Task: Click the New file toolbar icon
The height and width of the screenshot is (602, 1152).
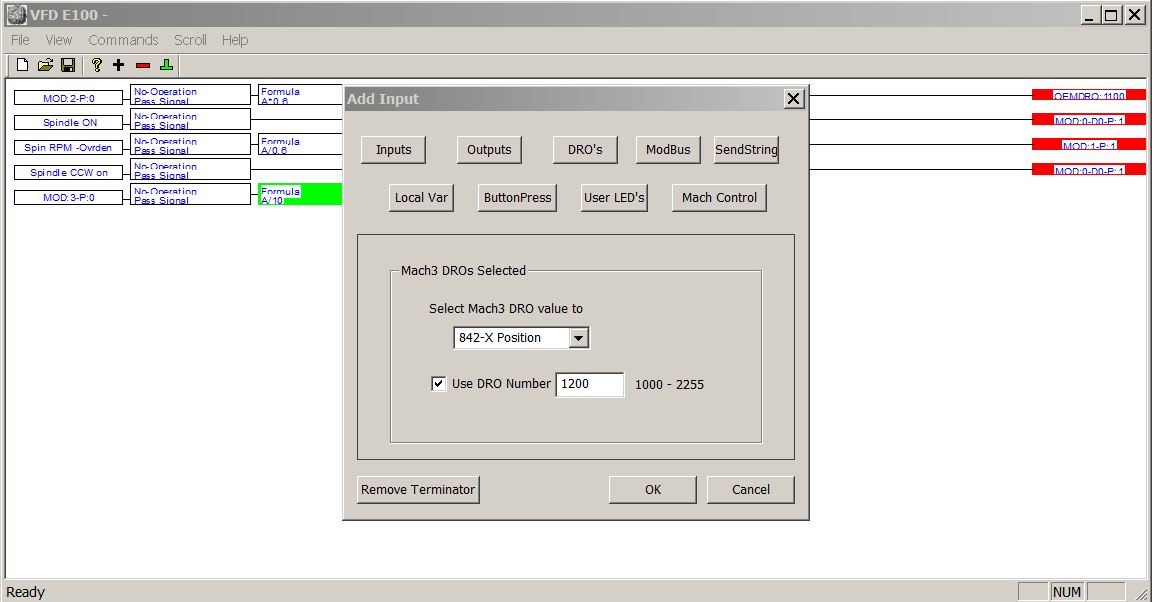Action: (23, 65)
